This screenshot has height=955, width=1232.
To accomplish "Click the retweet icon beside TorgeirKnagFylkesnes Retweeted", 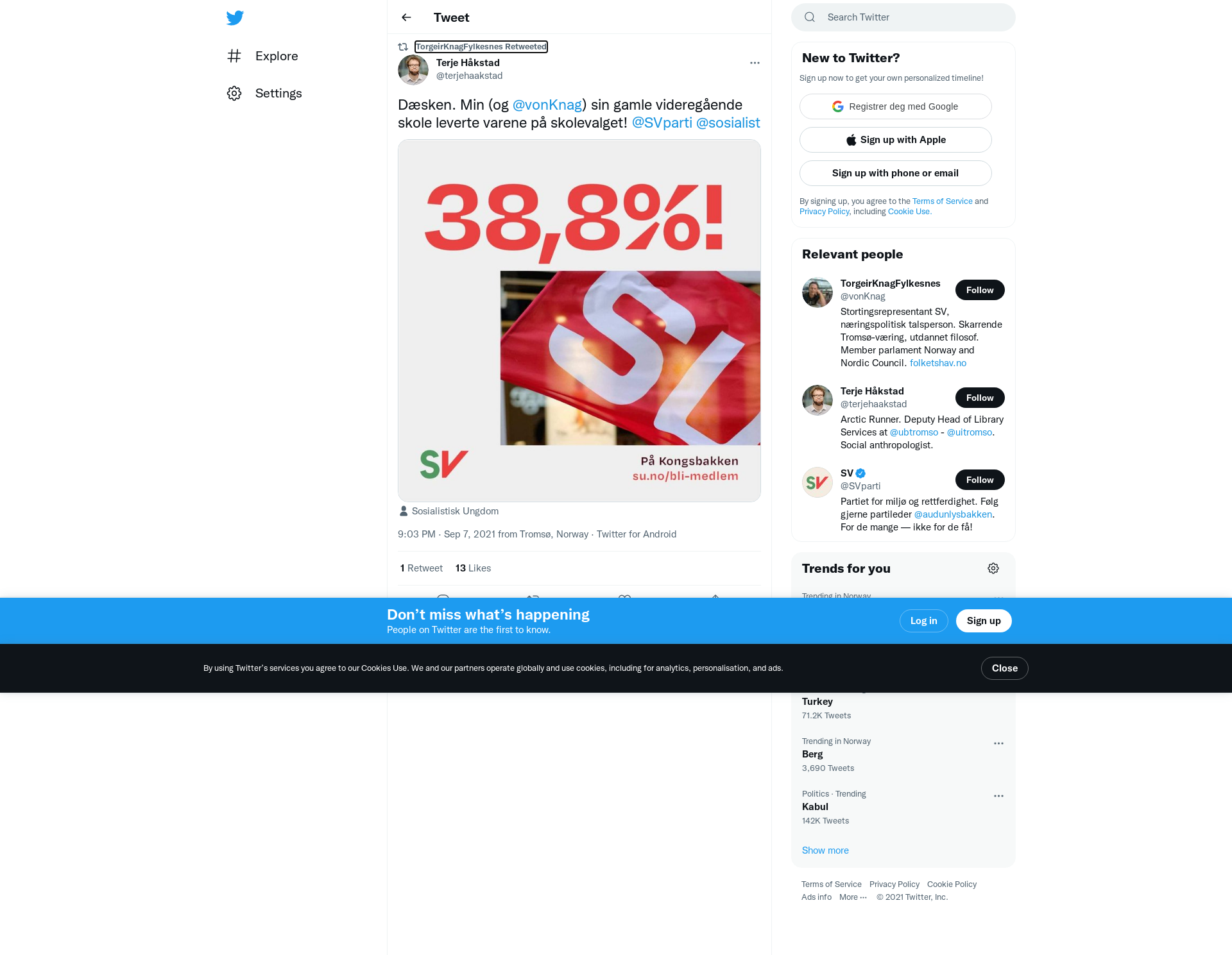I will point(403,47).
